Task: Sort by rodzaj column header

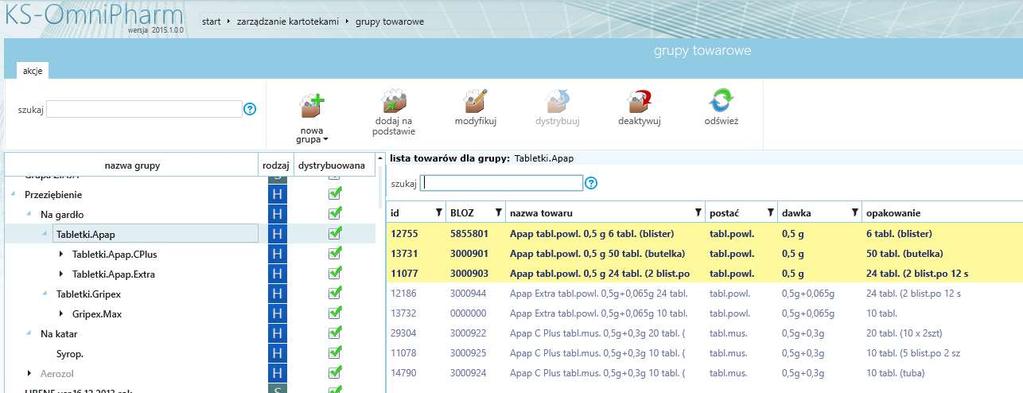Action: pyautogui.click(x=276, y=166)
